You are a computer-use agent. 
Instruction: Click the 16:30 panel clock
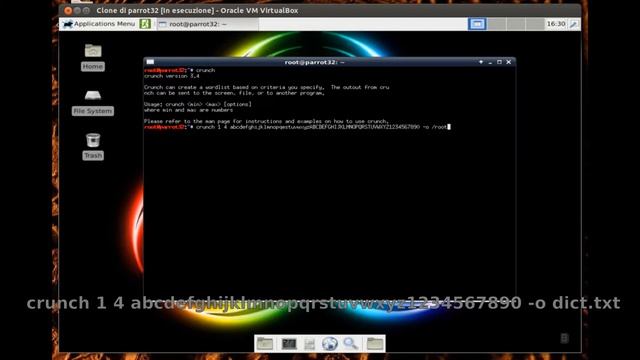(x=556, y=24)
